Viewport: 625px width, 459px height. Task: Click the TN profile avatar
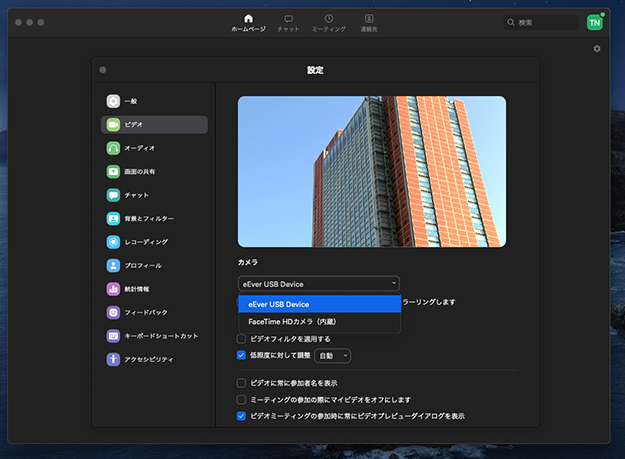594,22
